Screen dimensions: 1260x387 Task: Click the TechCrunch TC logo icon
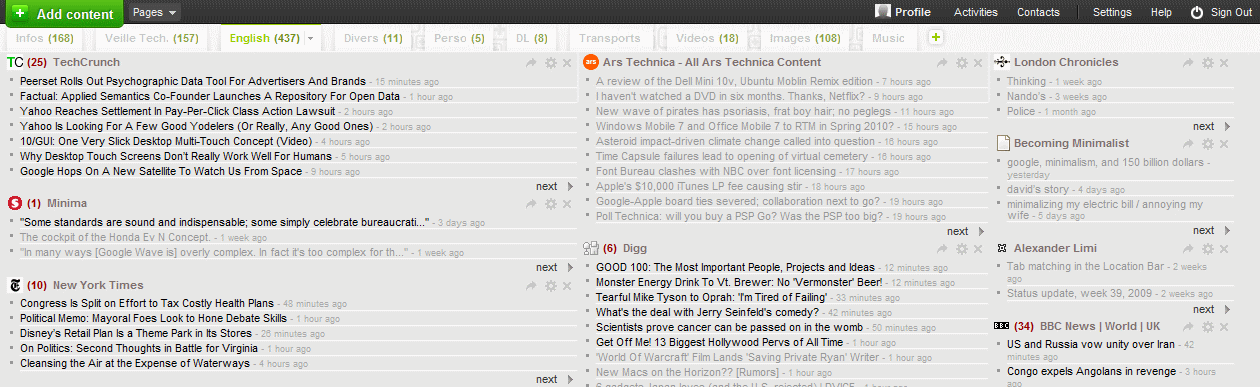point(14,62)
